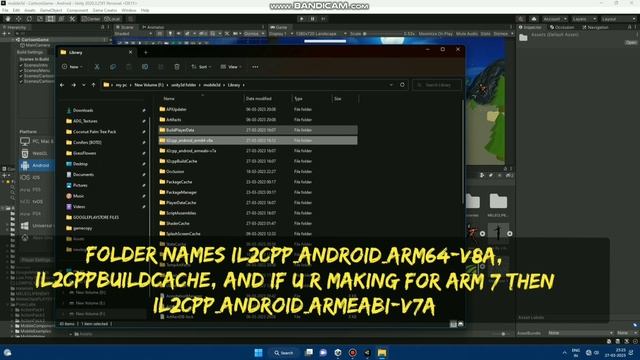Open Unity File menu
The image size is (640, 360).
pos(5,10)
